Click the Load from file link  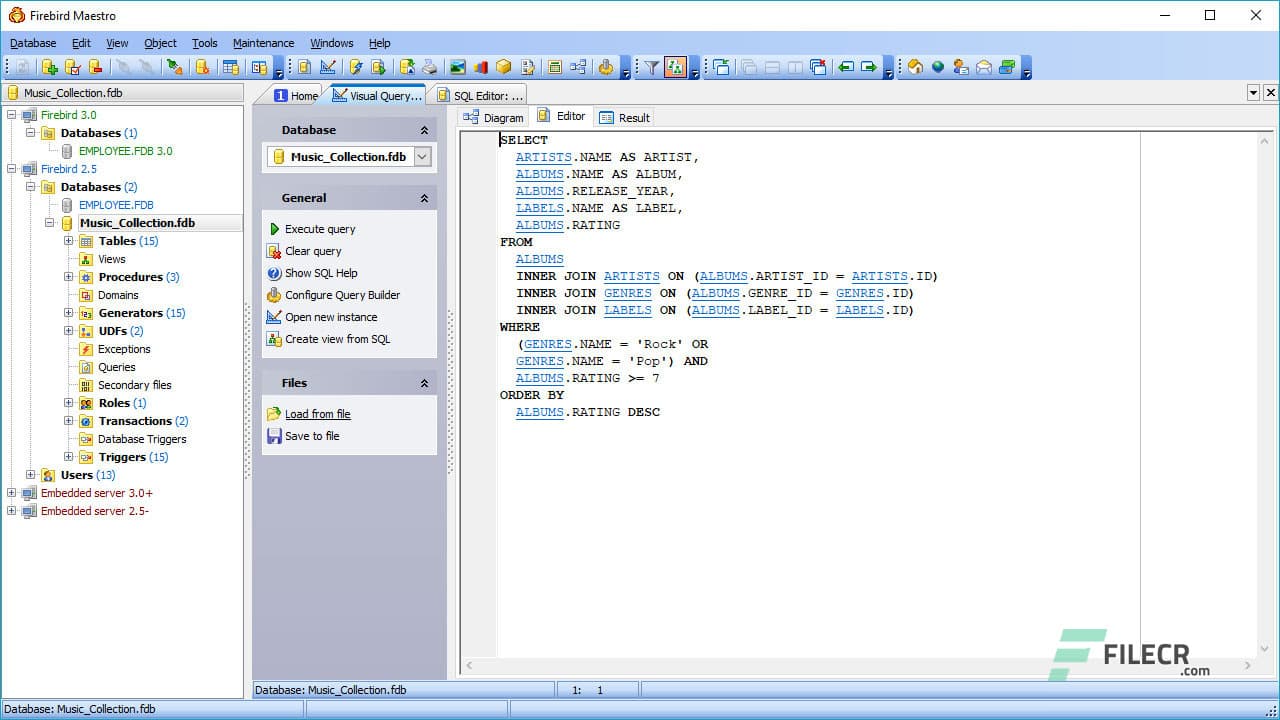(x=318, y=414)
